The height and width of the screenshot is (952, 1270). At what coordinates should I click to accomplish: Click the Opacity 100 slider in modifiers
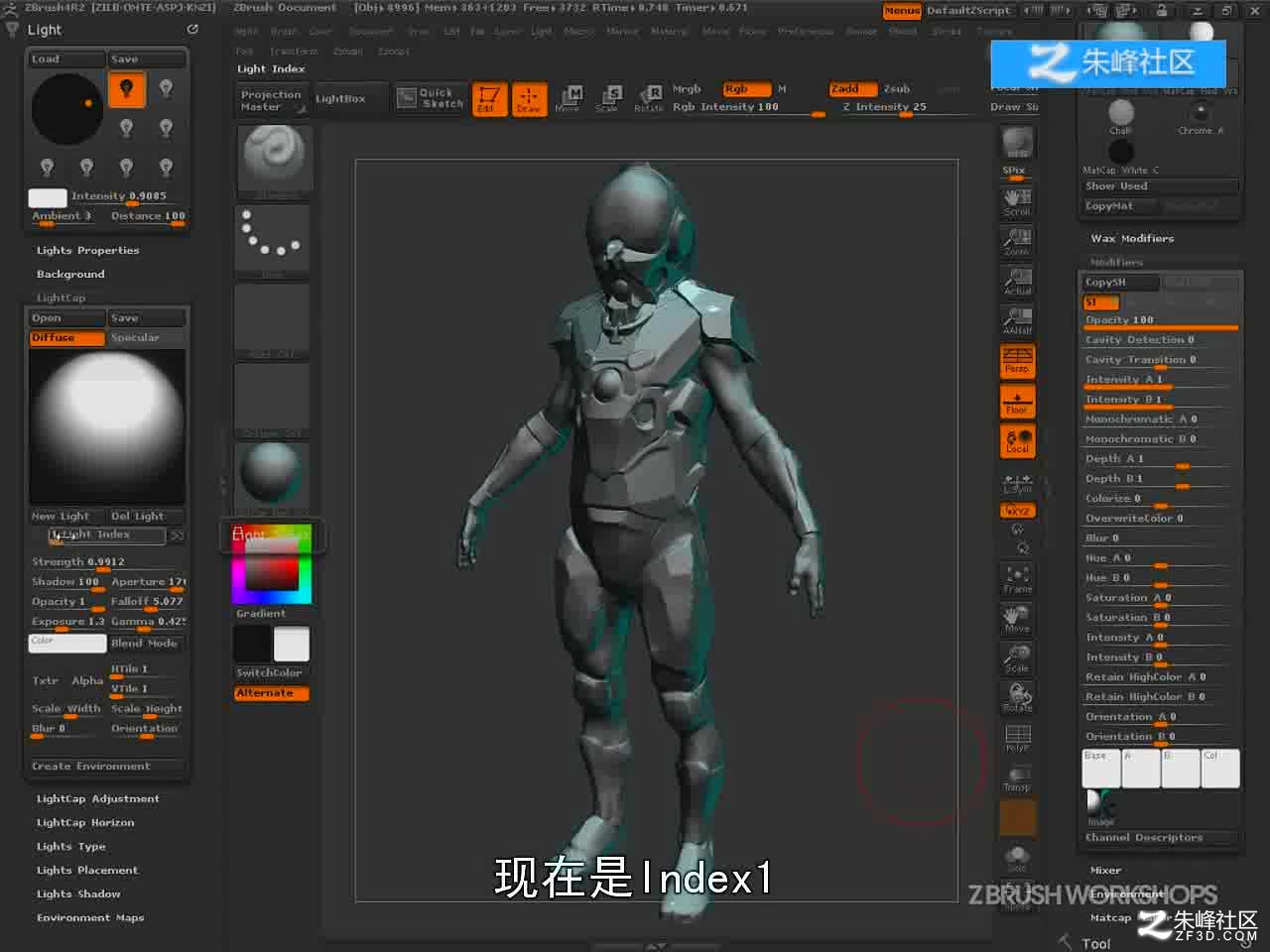[1161, 321]
